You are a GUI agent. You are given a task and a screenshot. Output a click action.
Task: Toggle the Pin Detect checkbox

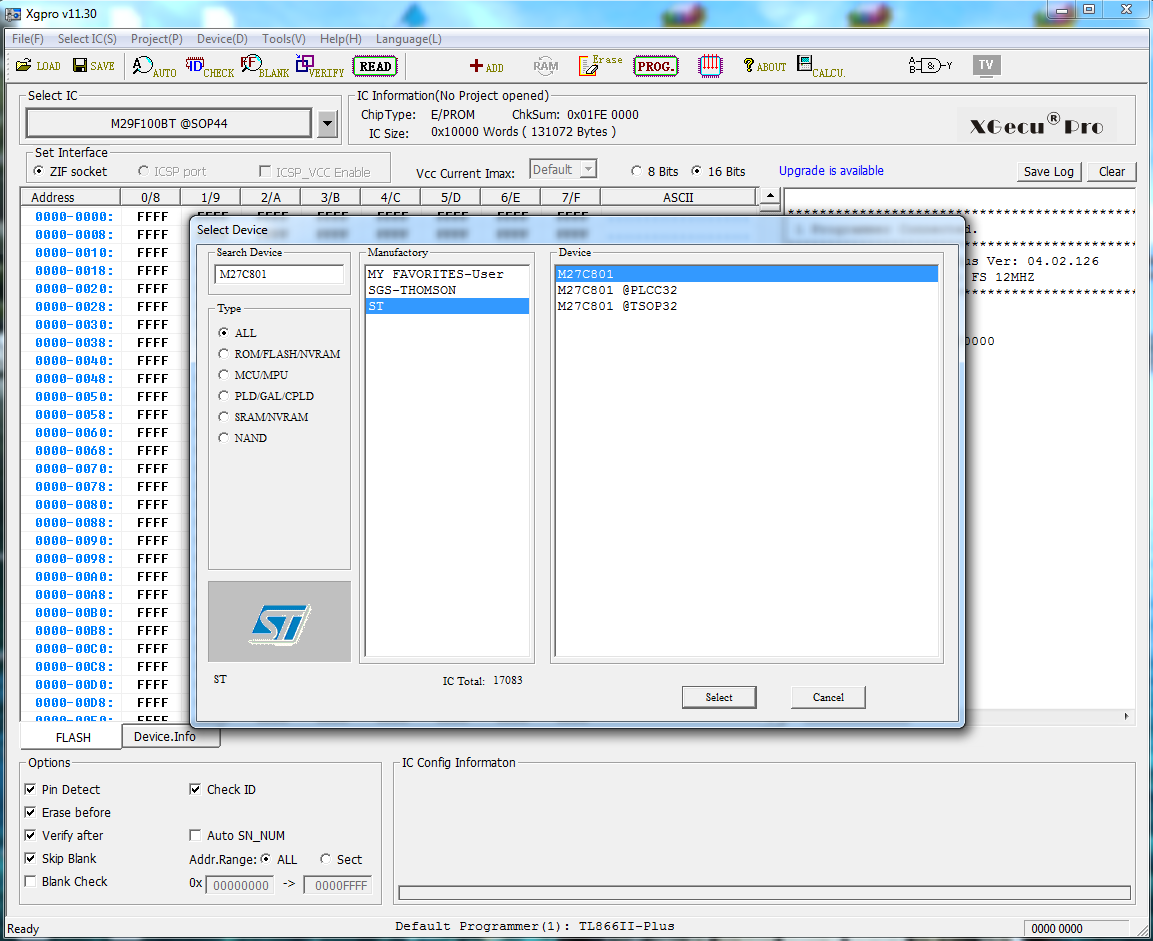click(30, 789)
